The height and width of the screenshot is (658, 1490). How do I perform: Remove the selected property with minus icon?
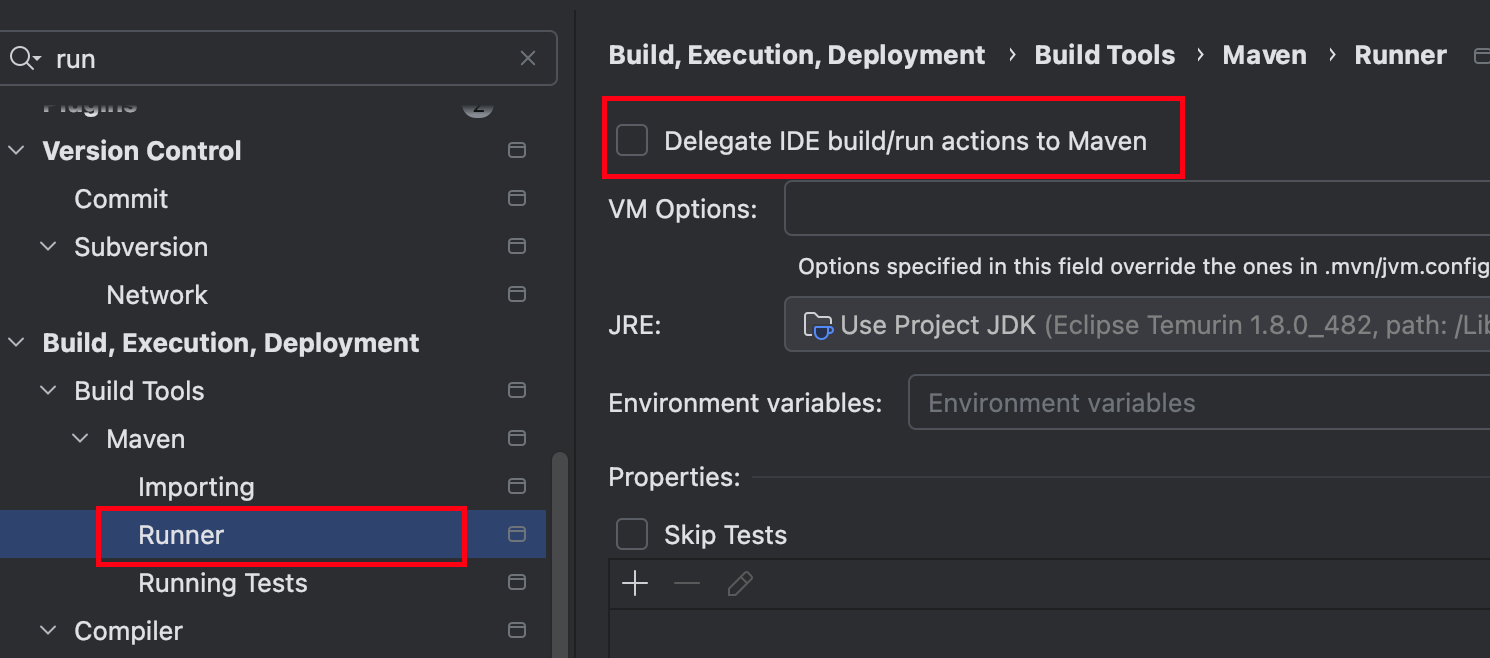[687, 584]
